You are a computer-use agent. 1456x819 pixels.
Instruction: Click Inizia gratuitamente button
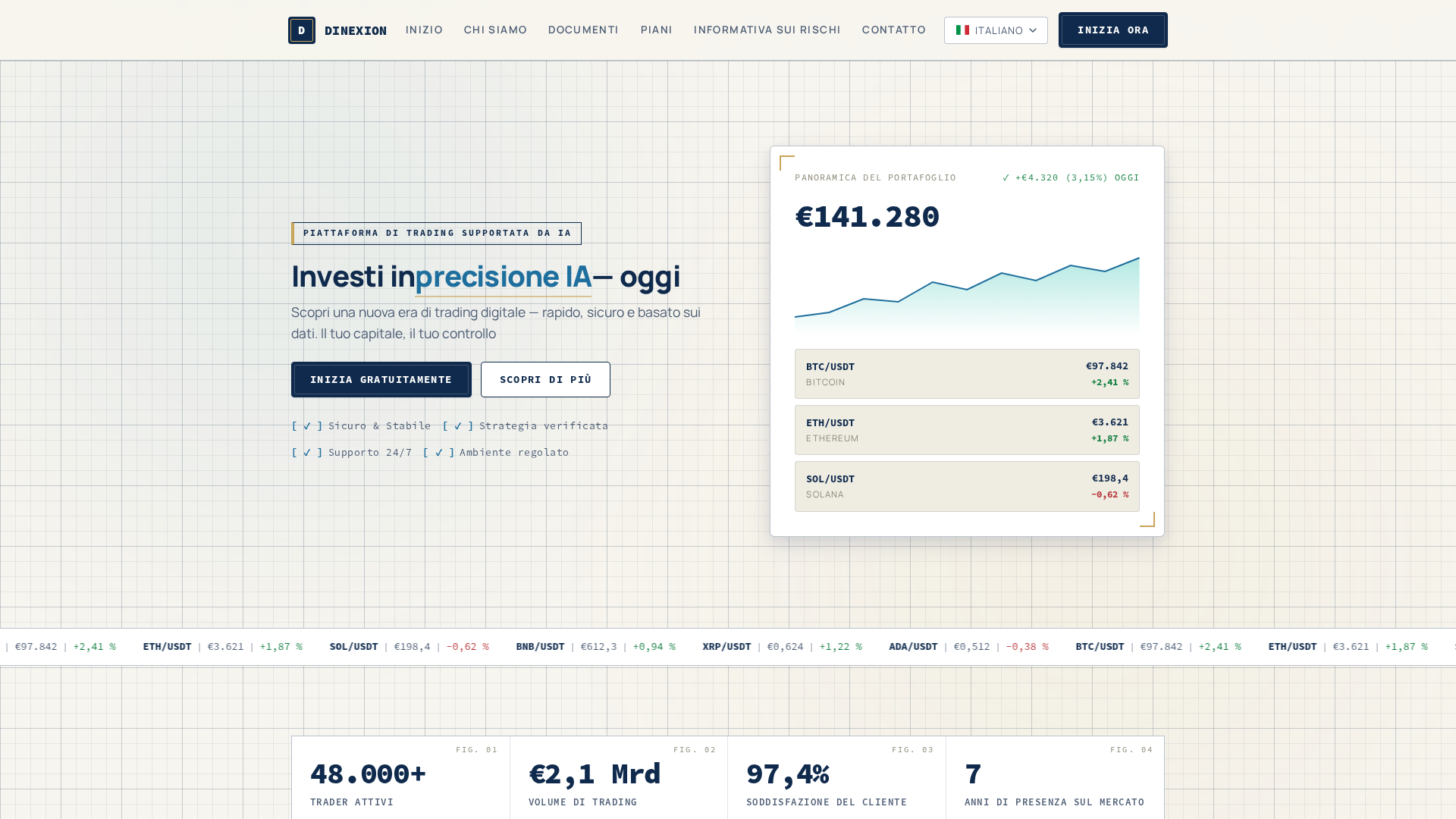pos(381,379)
